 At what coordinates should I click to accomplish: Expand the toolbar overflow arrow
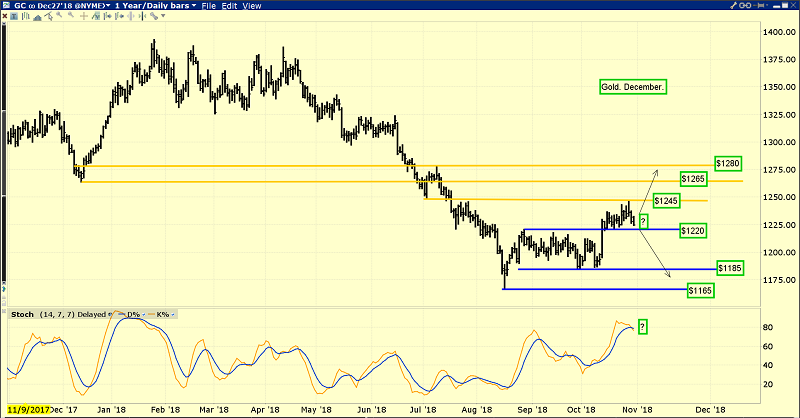(163, 16)
